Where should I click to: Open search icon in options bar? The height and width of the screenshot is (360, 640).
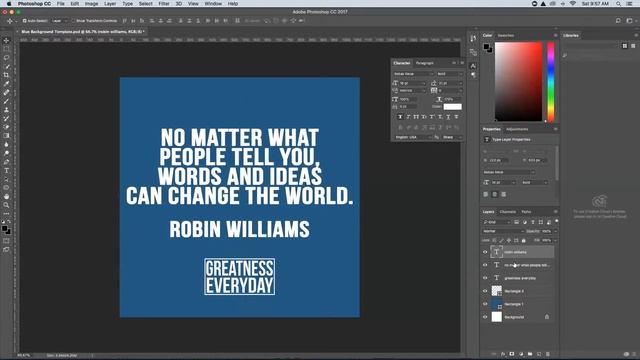618,20
